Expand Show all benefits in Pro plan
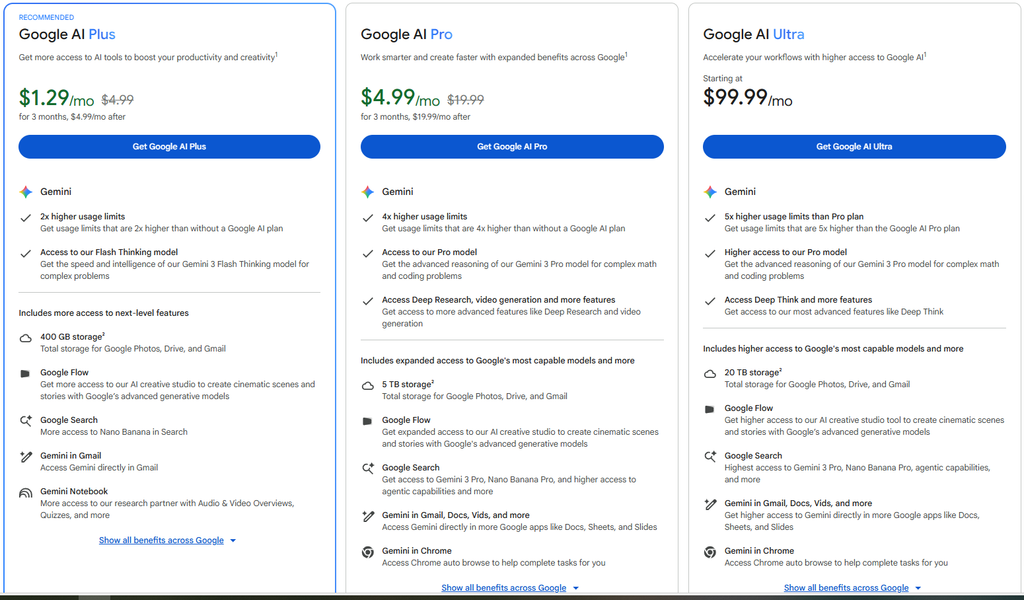Viewport: 1024px width, 600px height. tap(510, 588)
